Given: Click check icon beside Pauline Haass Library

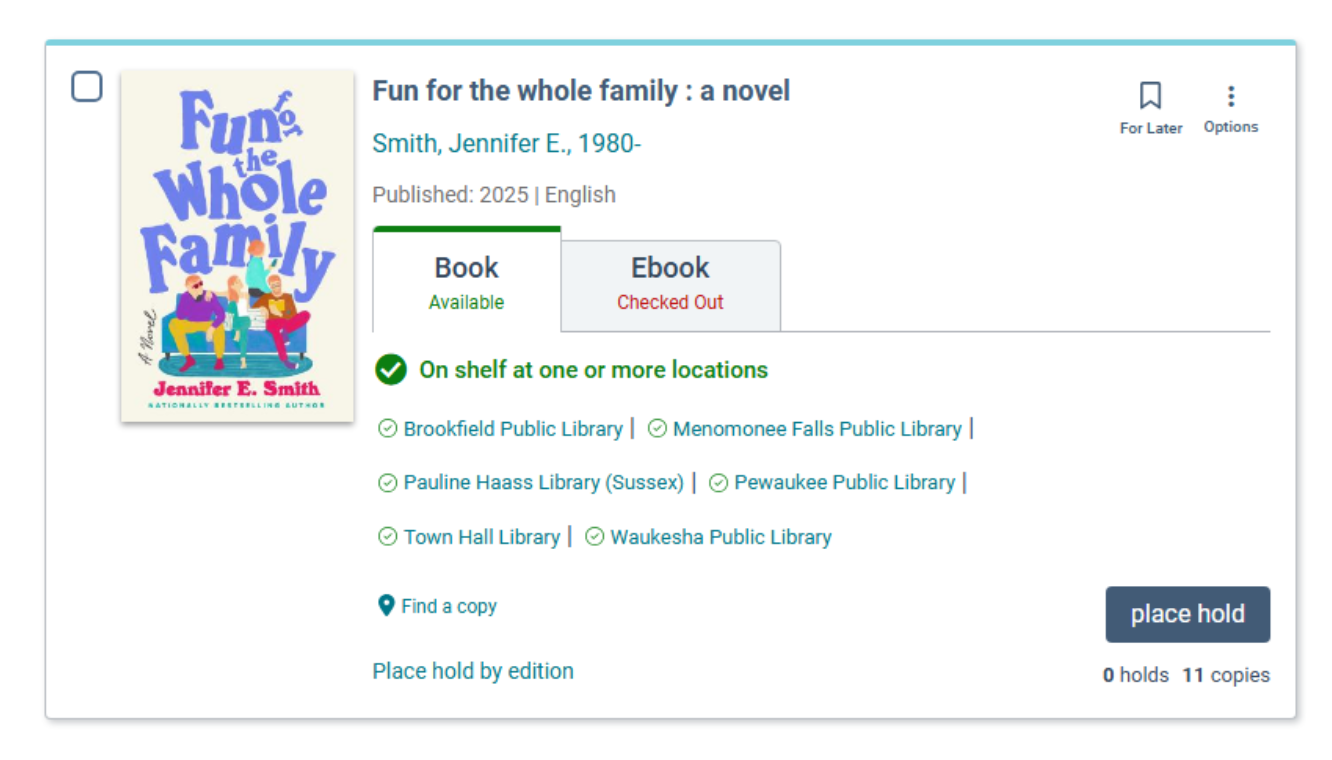Looking at the screenshot, I should coord(388,483).
